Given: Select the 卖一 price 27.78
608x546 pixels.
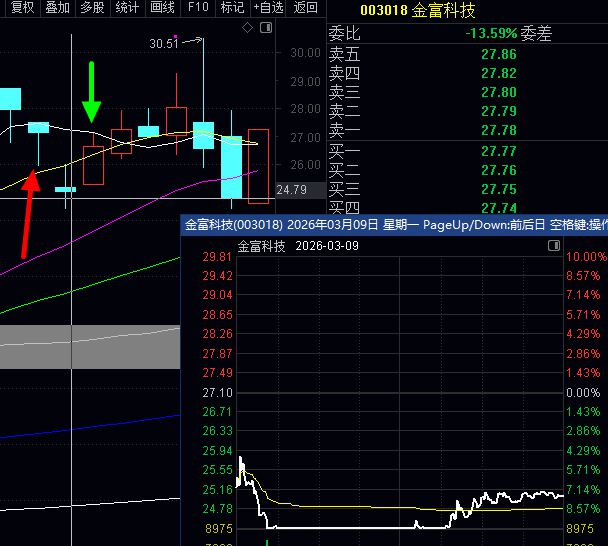Looking at the screenshot, I should 499,130.
